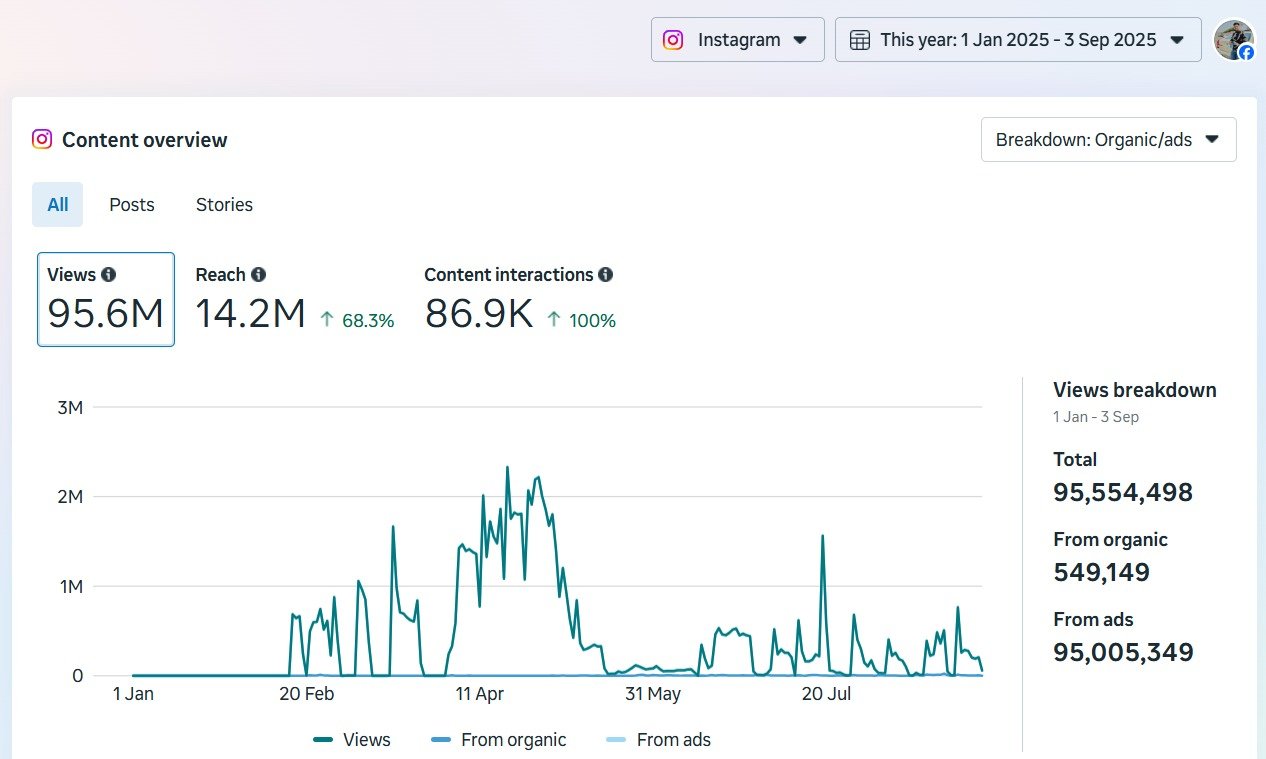The image size is (1266, 759).
Task: Open the Breakdown: Organic/ads dropdown
Action: pos(1108,140)
